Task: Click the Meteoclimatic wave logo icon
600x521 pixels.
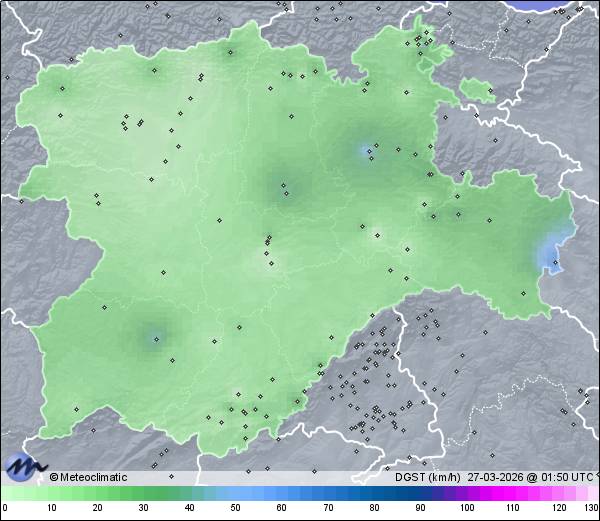Action: coord(24,466)
